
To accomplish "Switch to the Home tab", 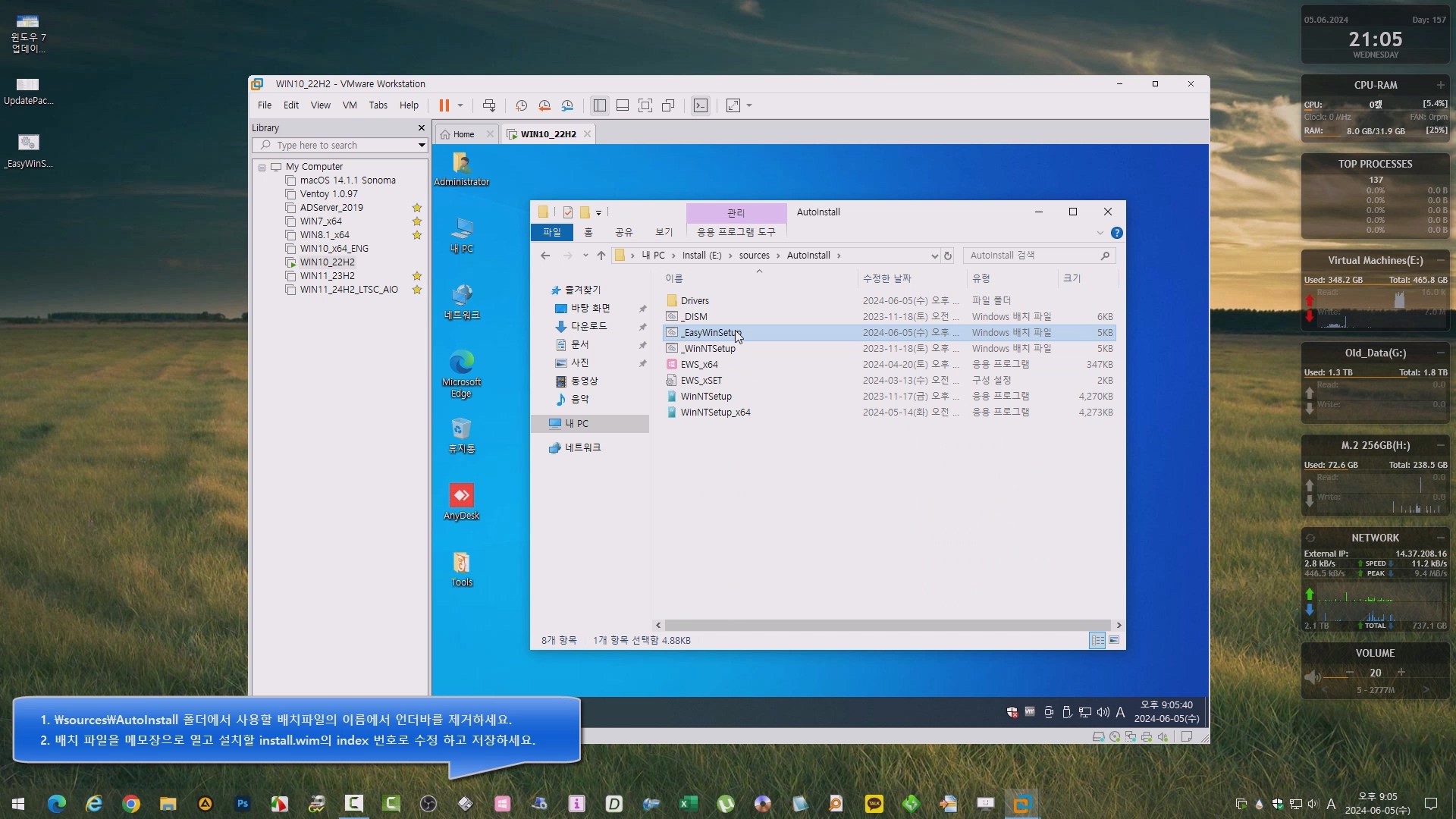I will point(463,134).
